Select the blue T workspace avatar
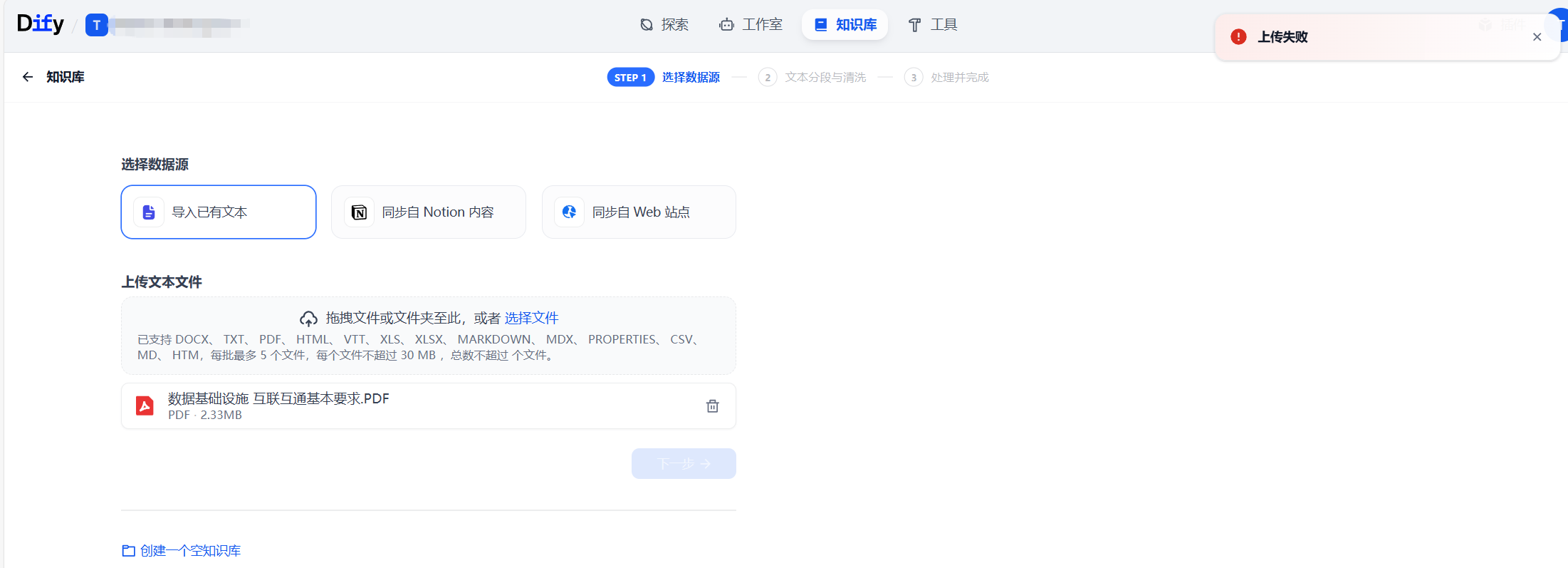 pyautogui.click(x=97, y=25)
